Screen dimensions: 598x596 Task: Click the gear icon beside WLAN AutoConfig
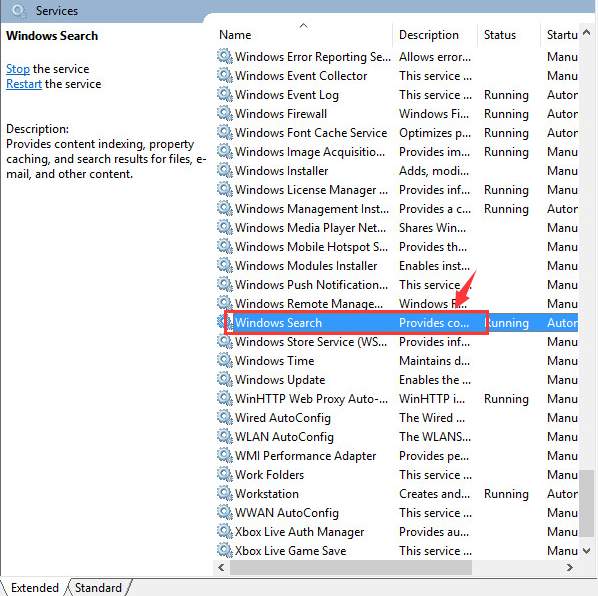(225, 436)
